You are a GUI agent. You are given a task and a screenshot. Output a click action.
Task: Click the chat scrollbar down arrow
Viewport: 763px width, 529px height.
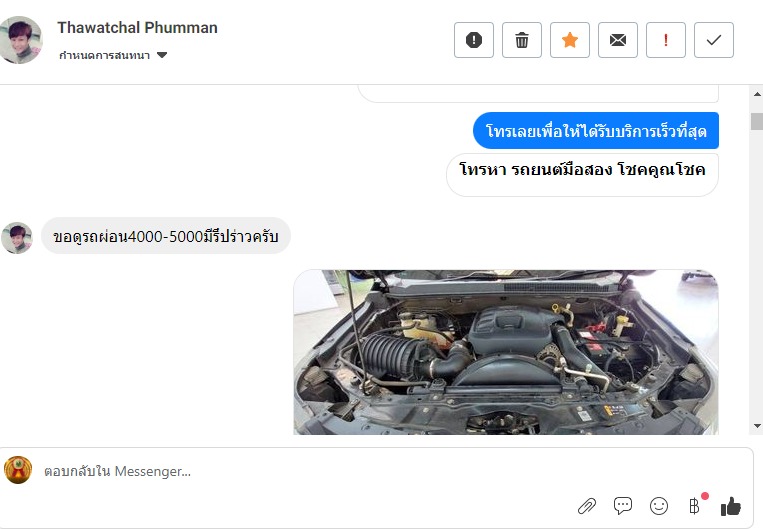(x=757, y=426)
